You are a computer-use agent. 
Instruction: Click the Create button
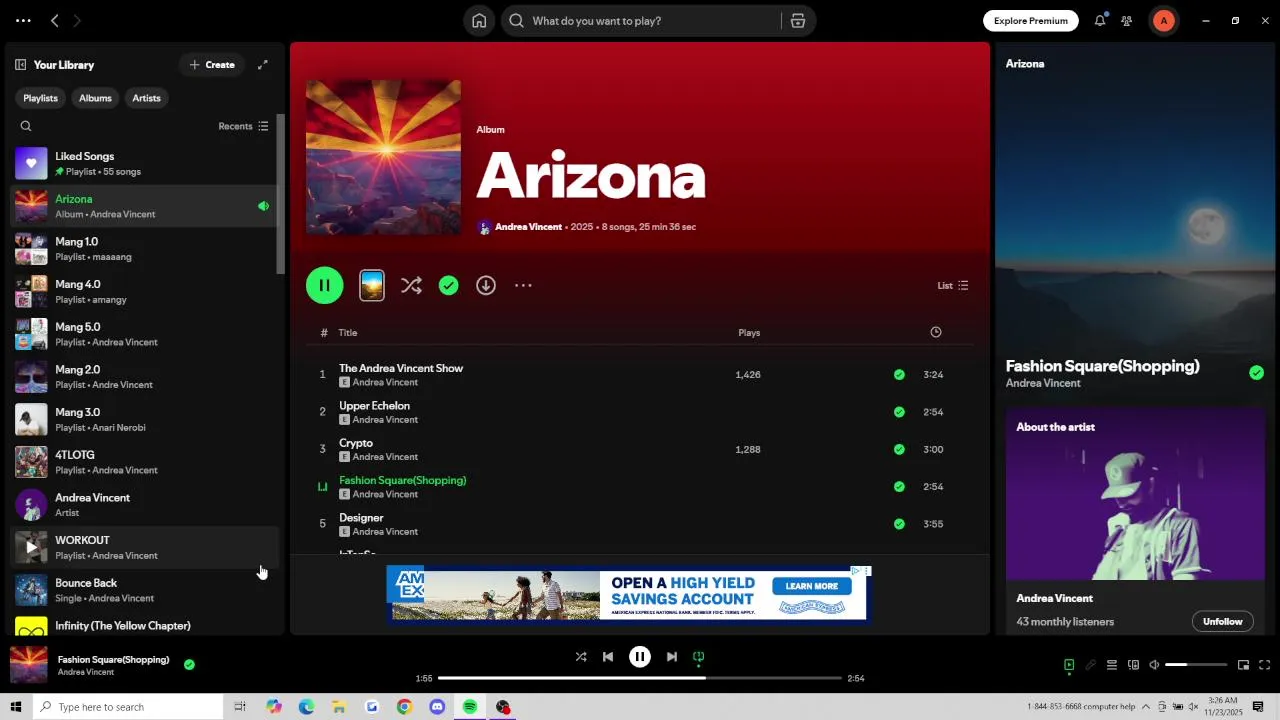click(x=212, y=65)
